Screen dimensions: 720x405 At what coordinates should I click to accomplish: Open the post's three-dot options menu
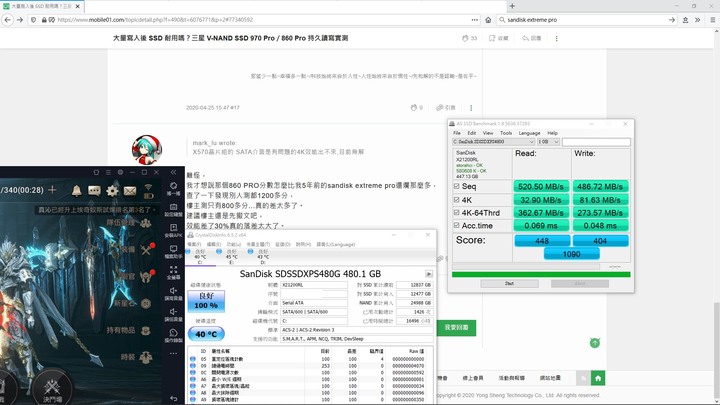[471, 108]
